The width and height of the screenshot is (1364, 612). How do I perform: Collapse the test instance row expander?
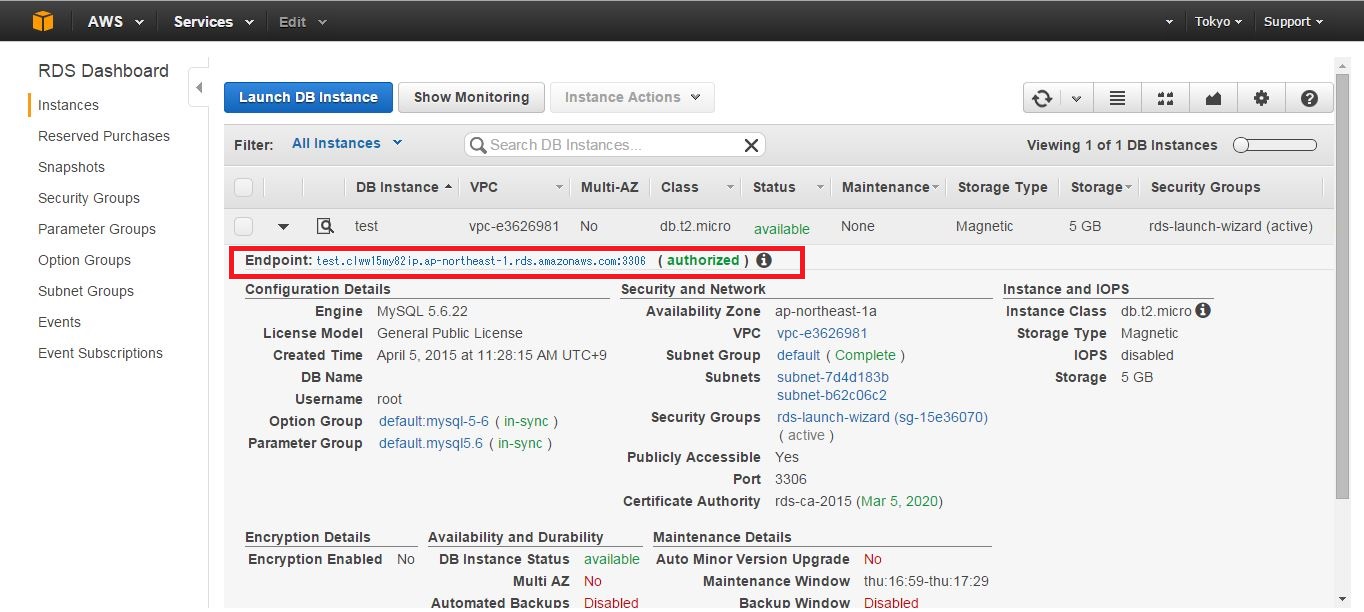pyautogui.click(x=283, y=227)
